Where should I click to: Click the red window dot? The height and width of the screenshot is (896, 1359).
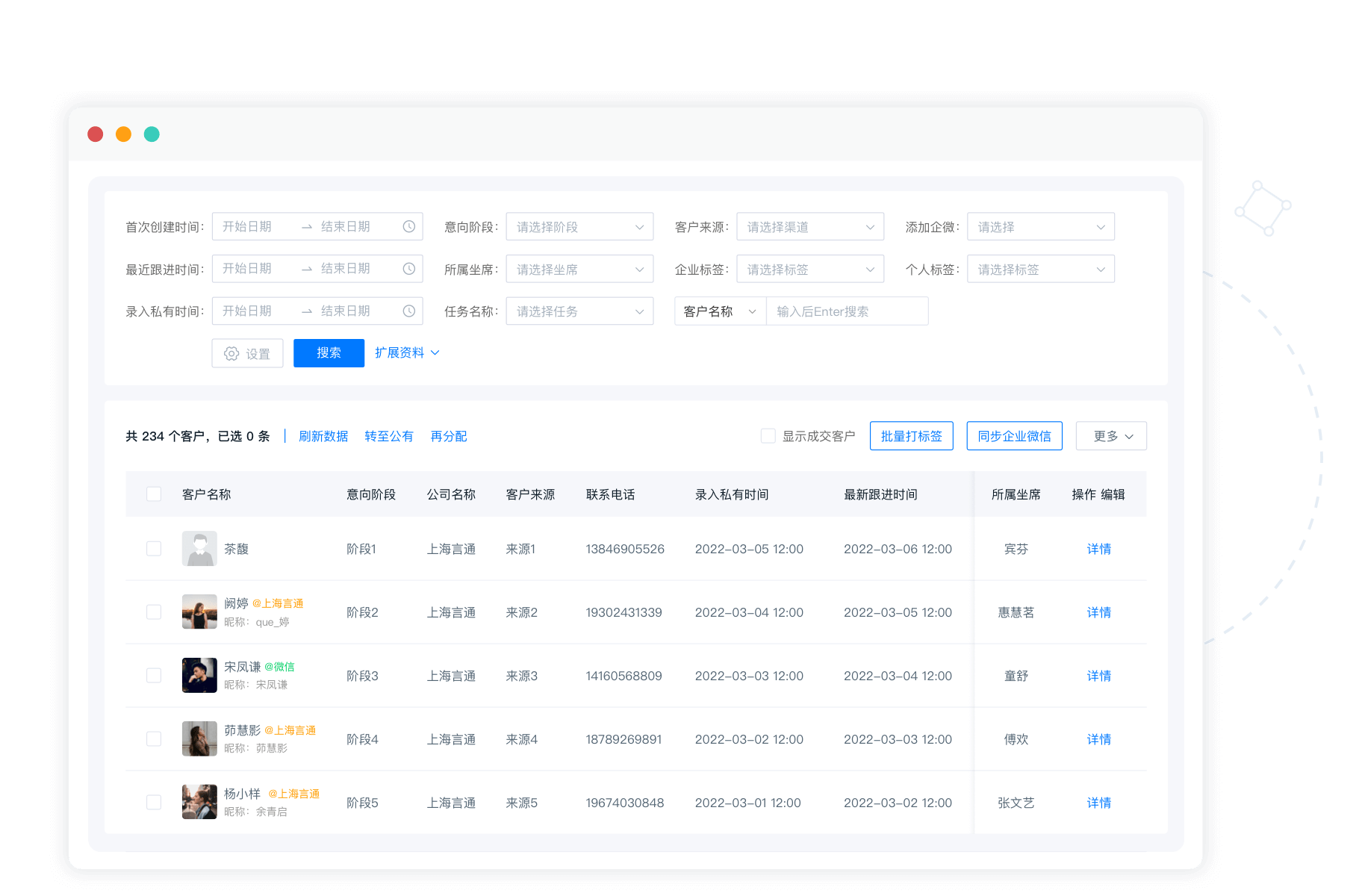click(x=96, y=134)
